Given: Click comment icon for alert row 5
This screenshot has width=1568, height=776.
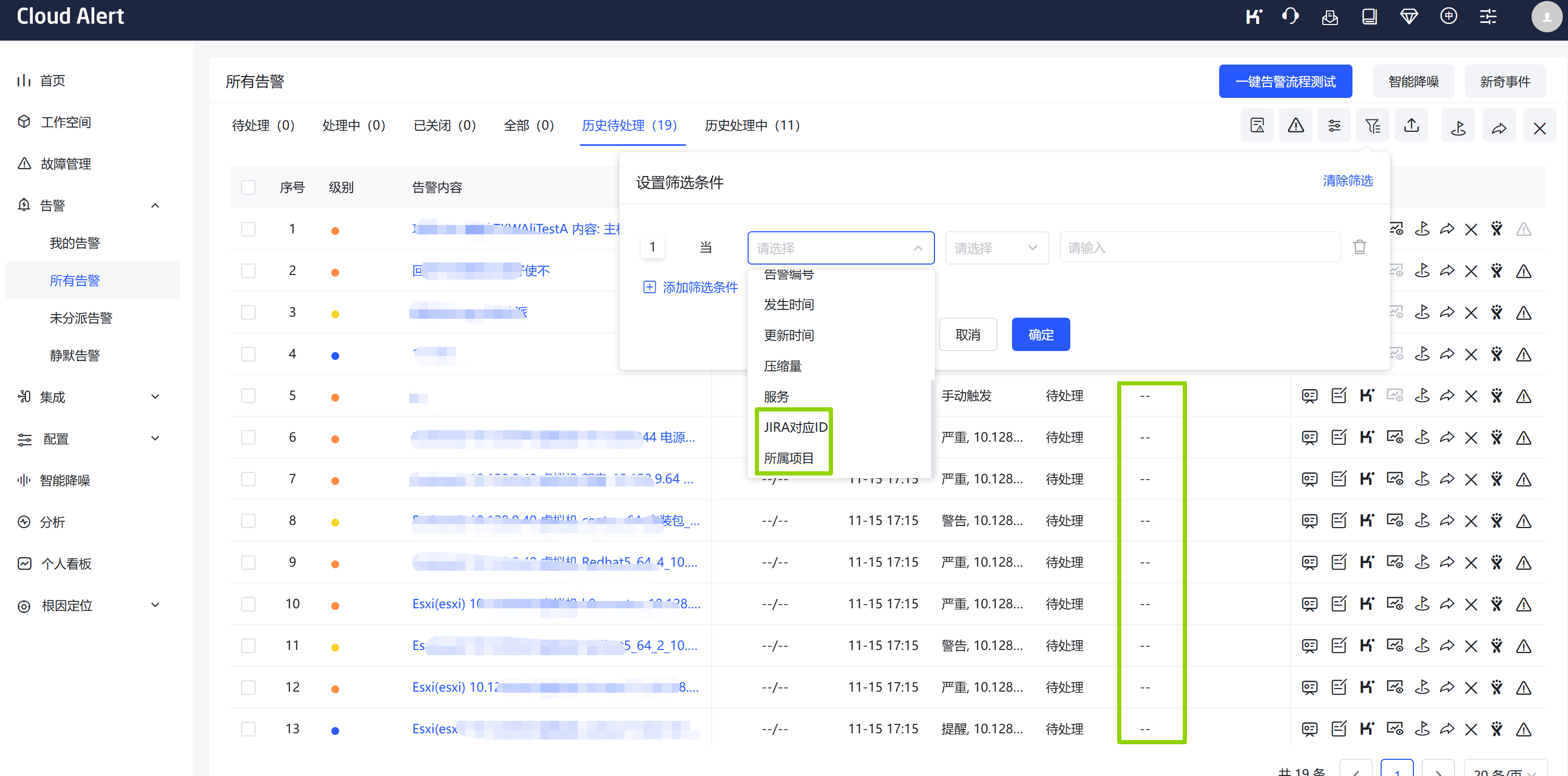Looking at the screenshot, I should point(1309,396).
